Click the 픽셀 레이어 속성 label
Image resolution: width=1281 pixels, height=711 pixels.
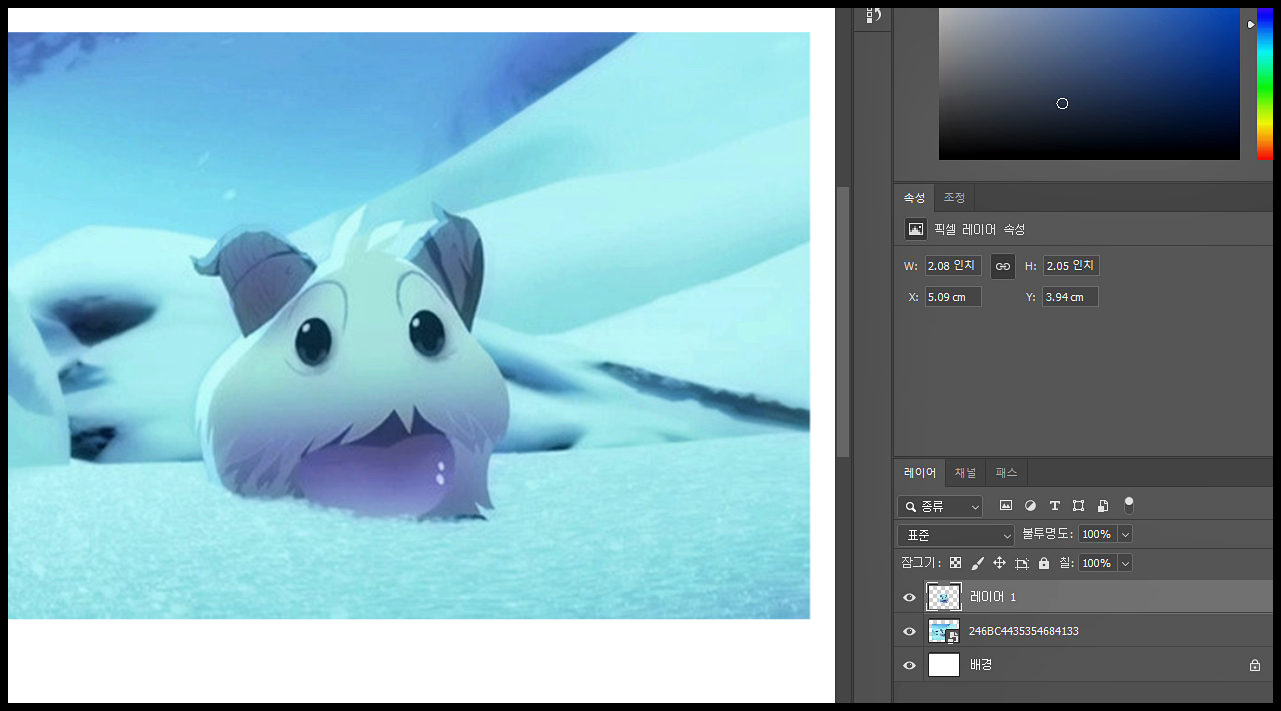pyautogui.click(x=979, y=229)
